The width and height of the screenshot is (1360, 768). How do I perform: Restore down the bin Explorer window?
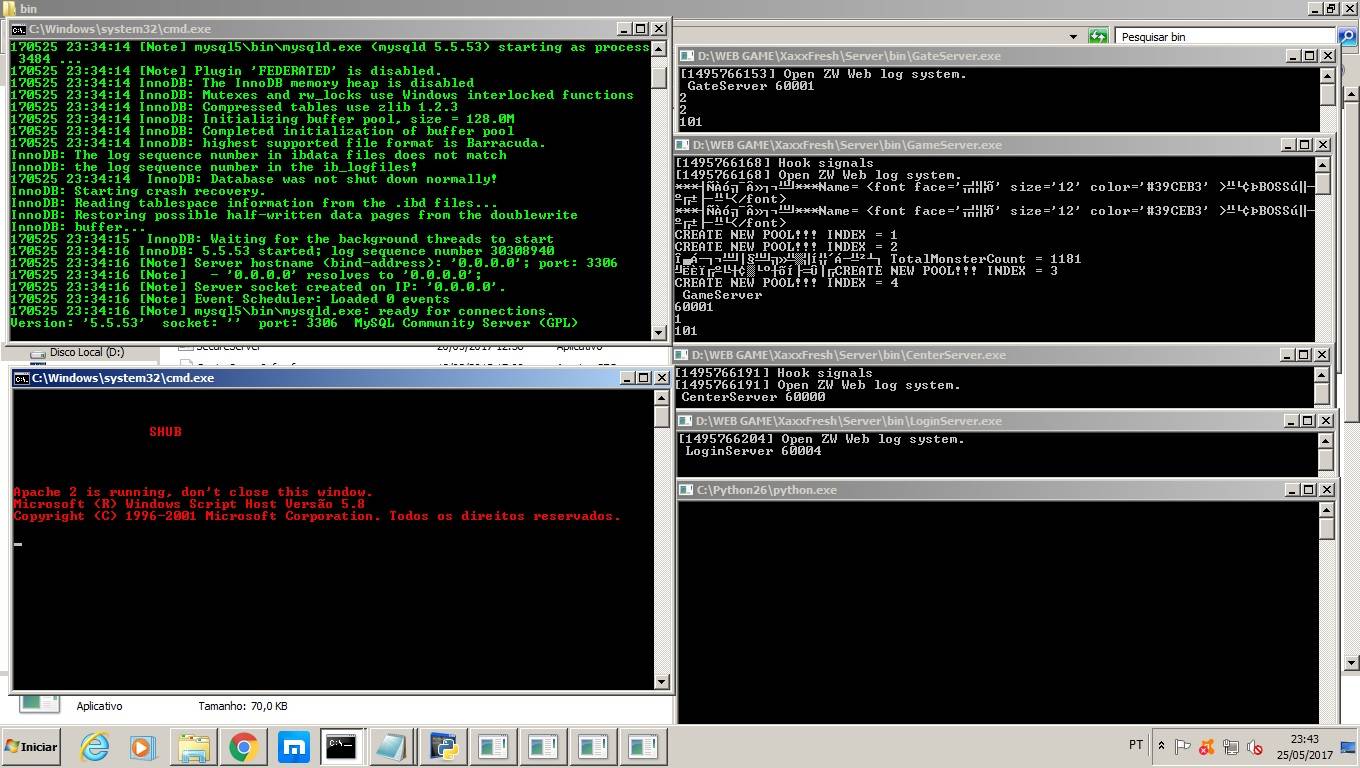tap(1330, 8)
